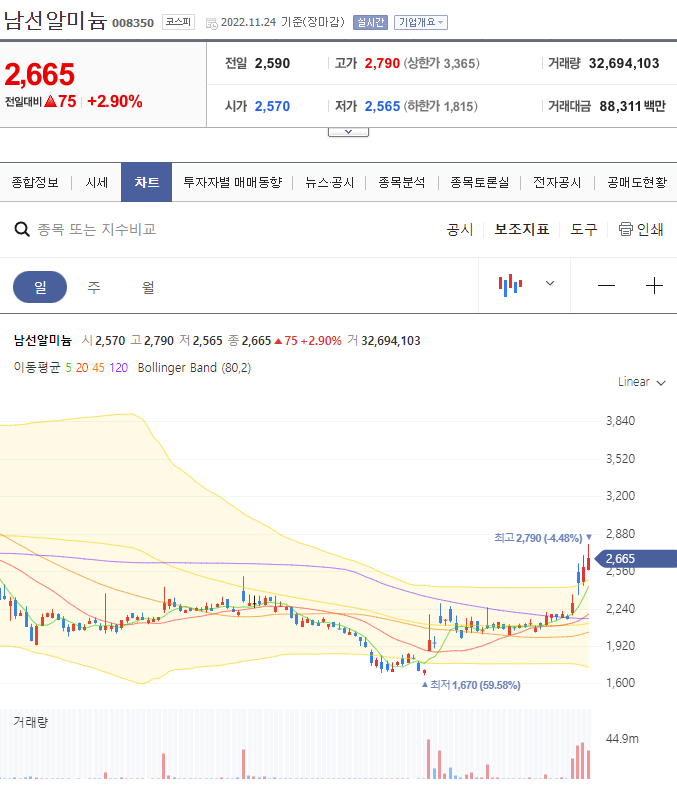Viewport: 677px width, 789px height.
Task: Click the 시가 2,570 value
Action: 272,106
